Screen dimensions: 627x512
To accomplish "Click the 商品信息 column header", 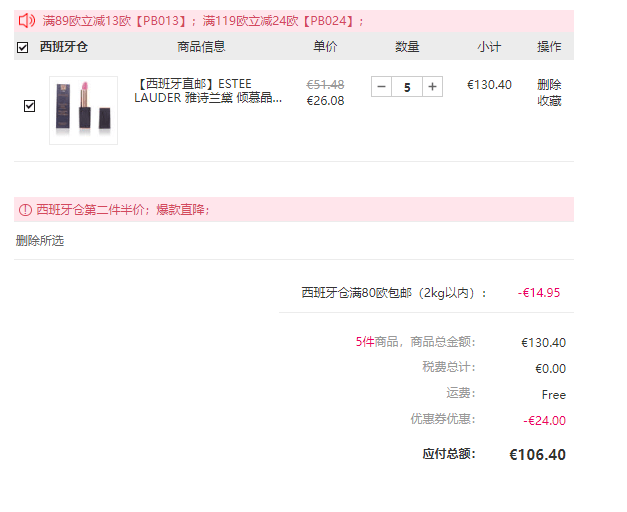I will point(201,47).
